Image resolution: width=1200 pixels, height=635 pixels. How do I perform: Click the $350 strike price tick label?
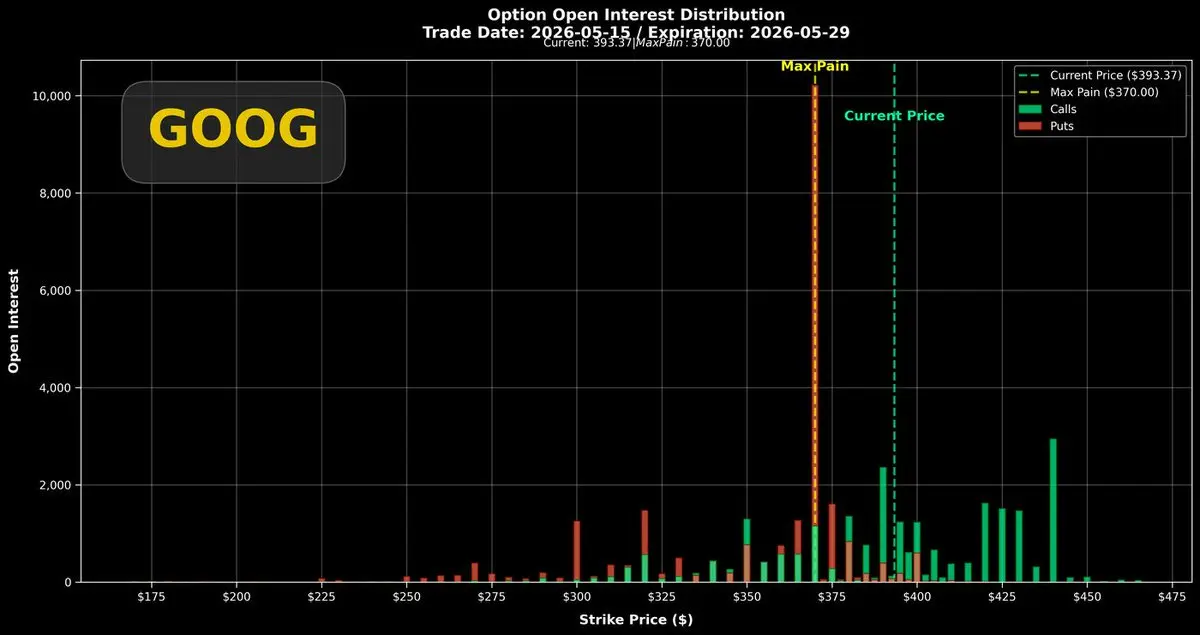click(x=747, y=596)
